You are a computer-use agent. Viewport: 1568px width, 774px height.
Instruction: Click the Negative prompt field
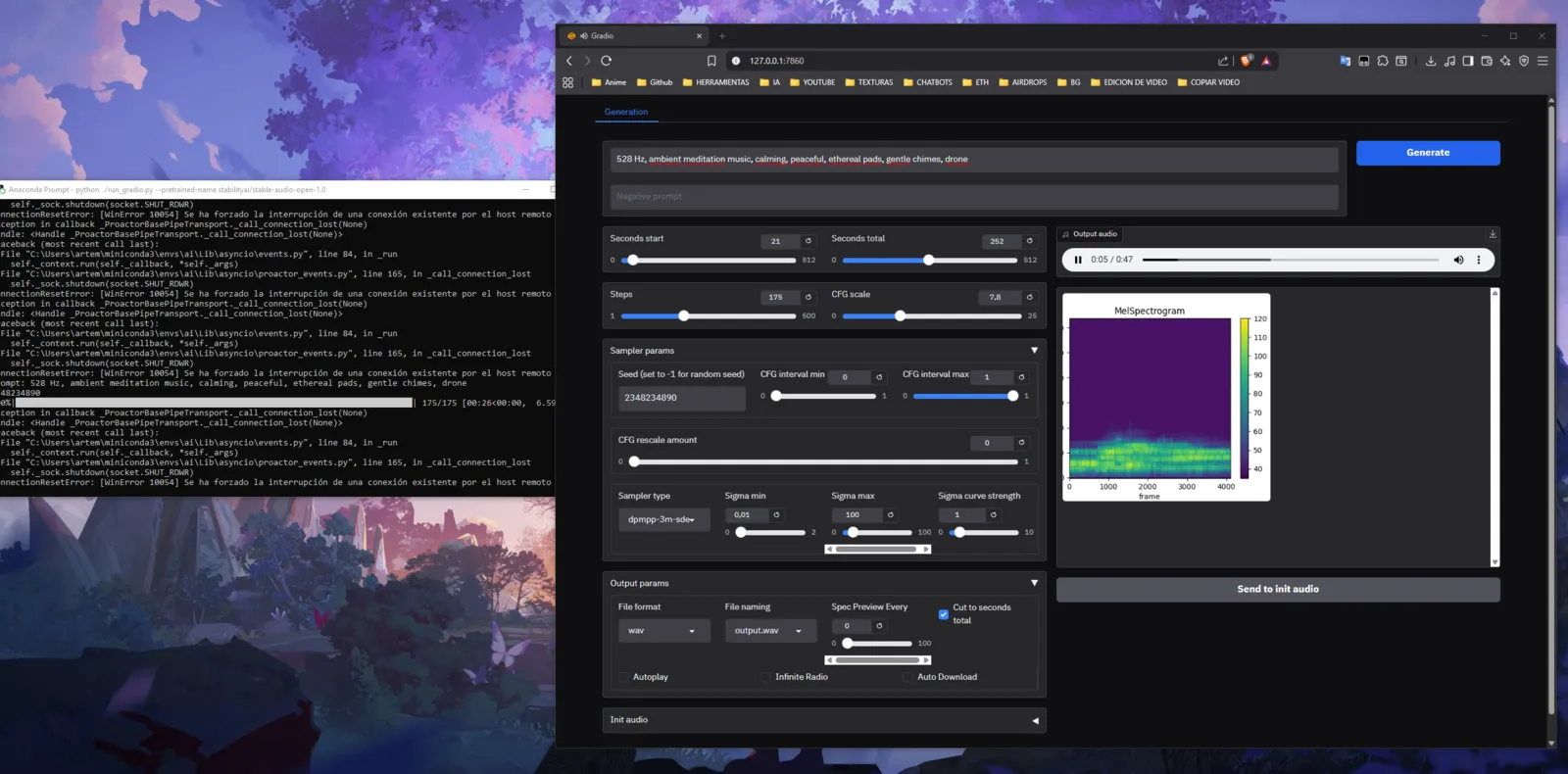click(x=974, y=197)
